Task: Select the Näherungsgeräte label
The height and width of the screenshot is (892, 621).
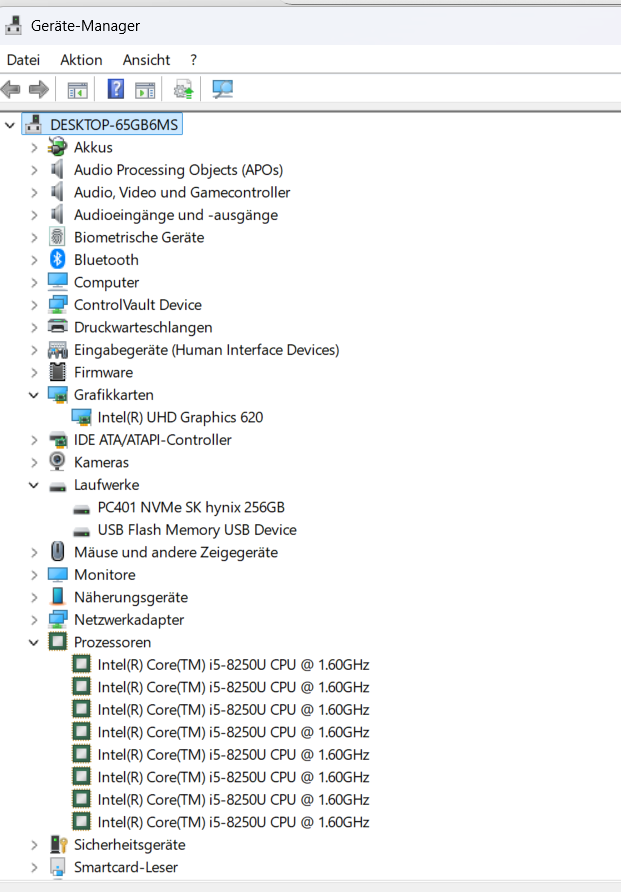Action: (131, 597)
